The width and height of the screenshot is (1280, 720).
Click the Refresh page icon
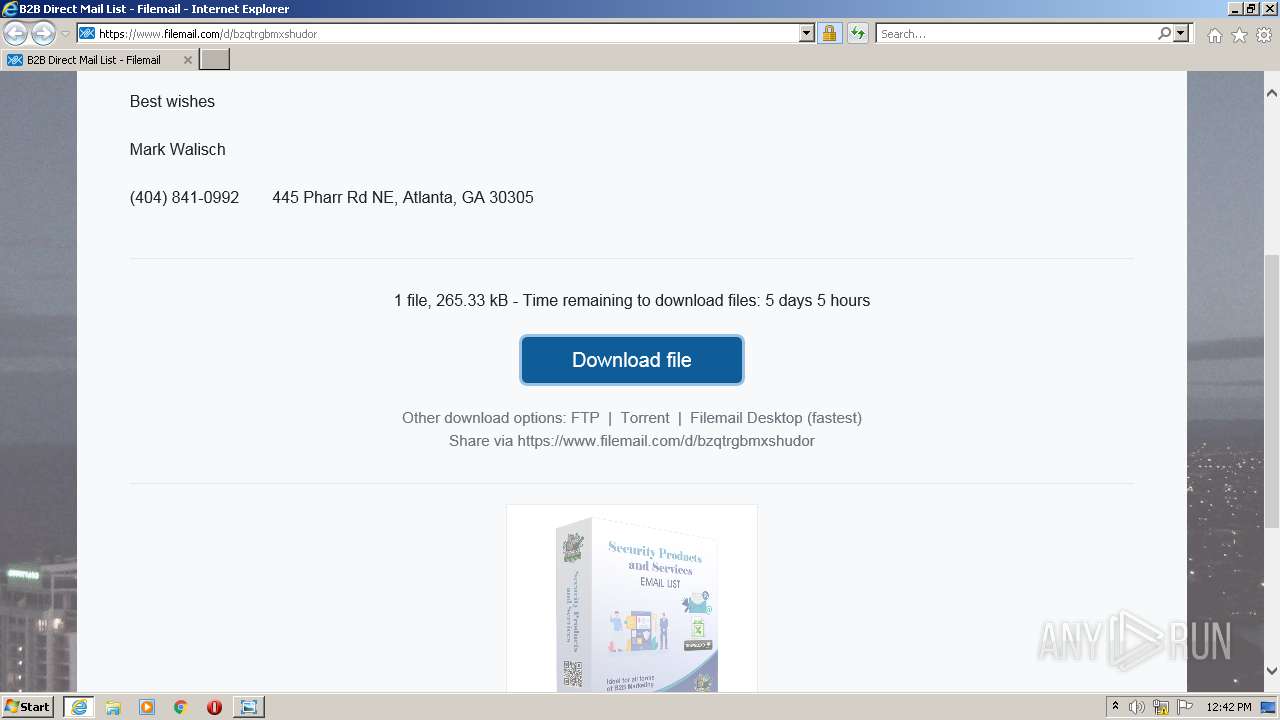click(857, 33)
